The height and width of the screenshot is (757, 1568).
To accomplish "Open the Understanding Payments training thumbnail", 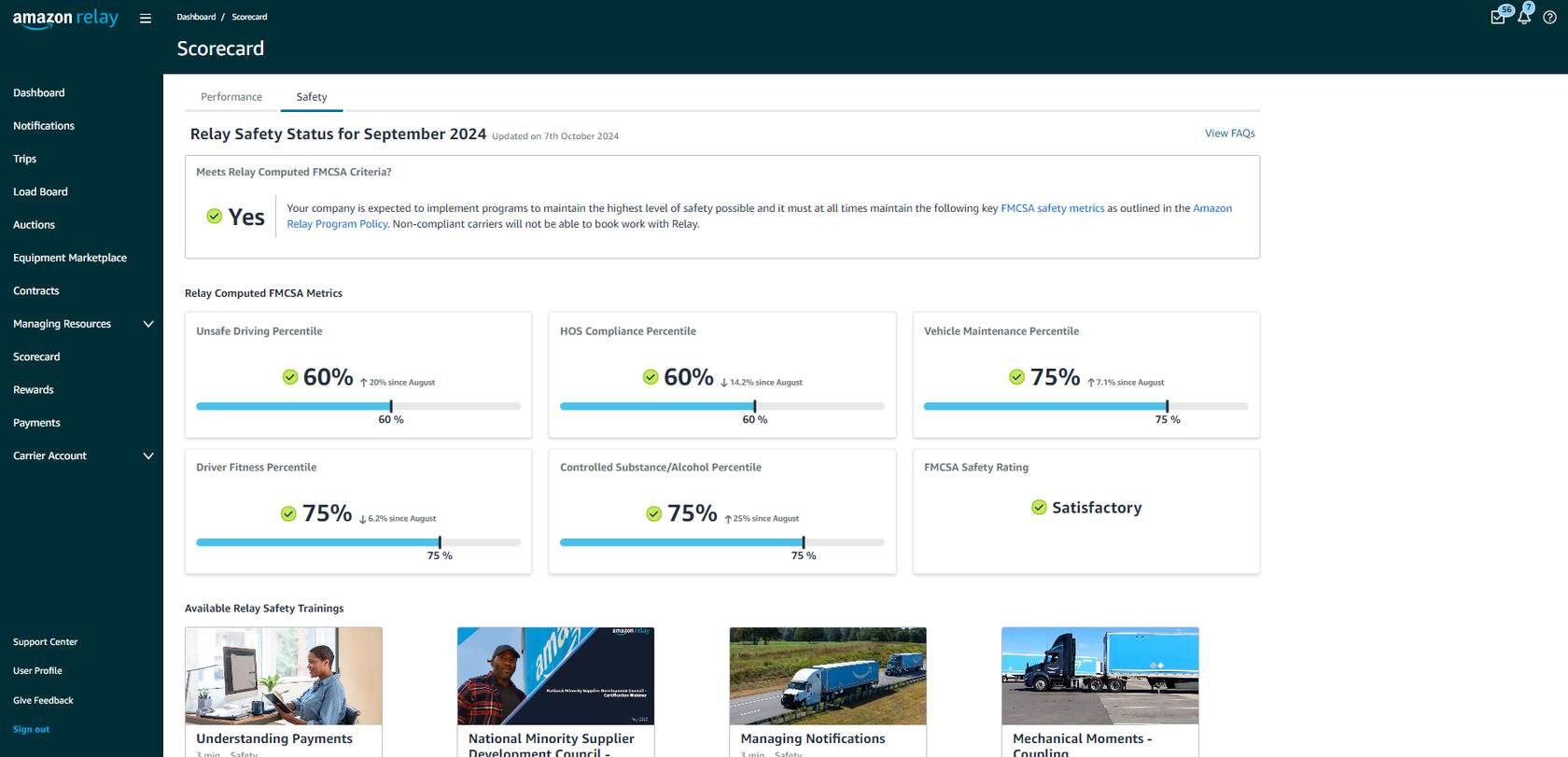I will click(284, 676).
